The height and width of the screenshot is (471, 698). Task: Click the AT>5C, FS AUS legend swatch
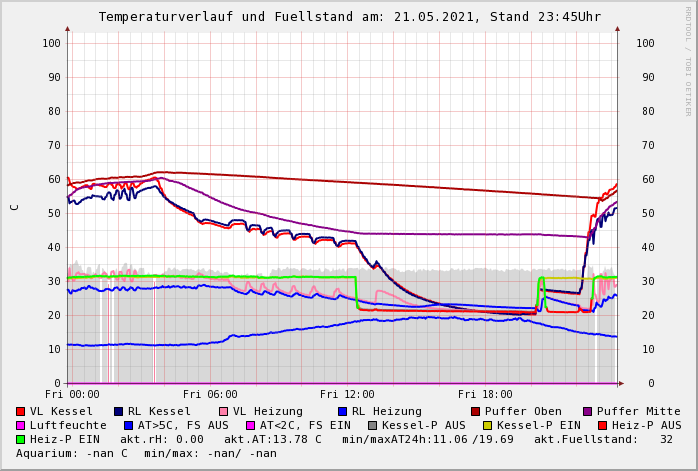(x=128, y=426)
